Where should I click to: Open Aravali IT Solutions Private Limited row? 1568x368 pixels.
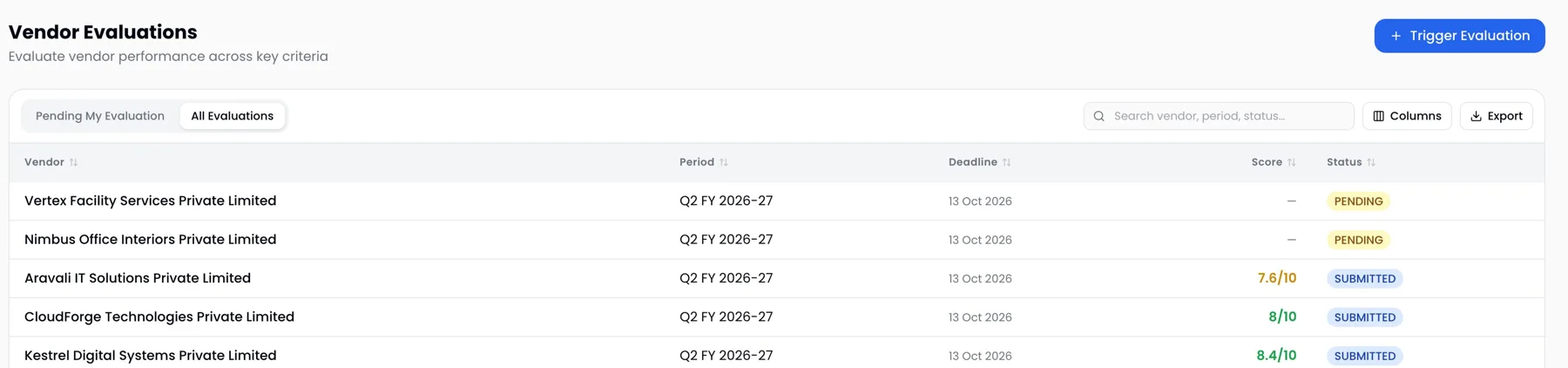[x=776, y=278]
